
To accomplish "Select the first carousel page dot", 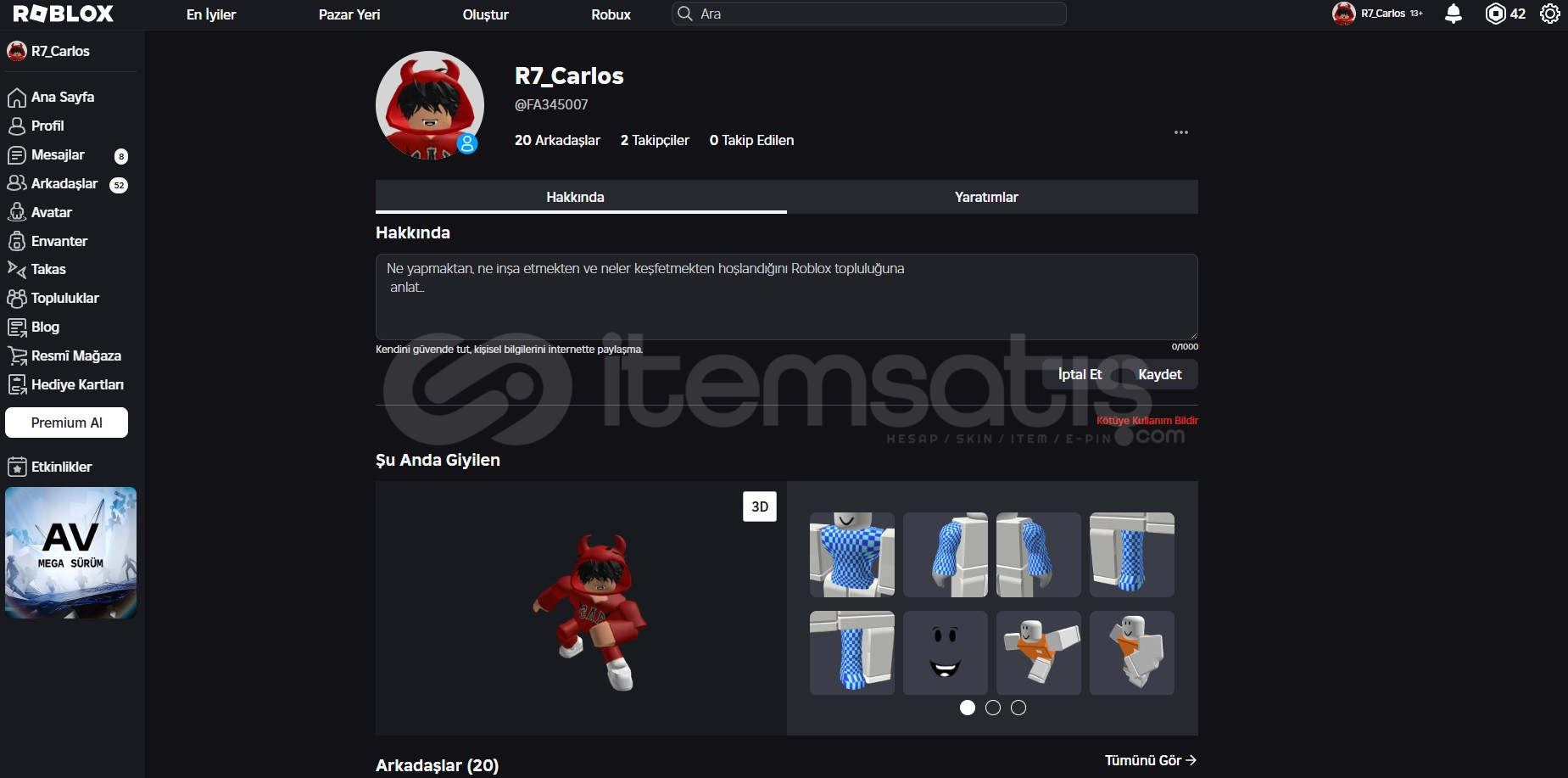I will click(x=968, y=708).
